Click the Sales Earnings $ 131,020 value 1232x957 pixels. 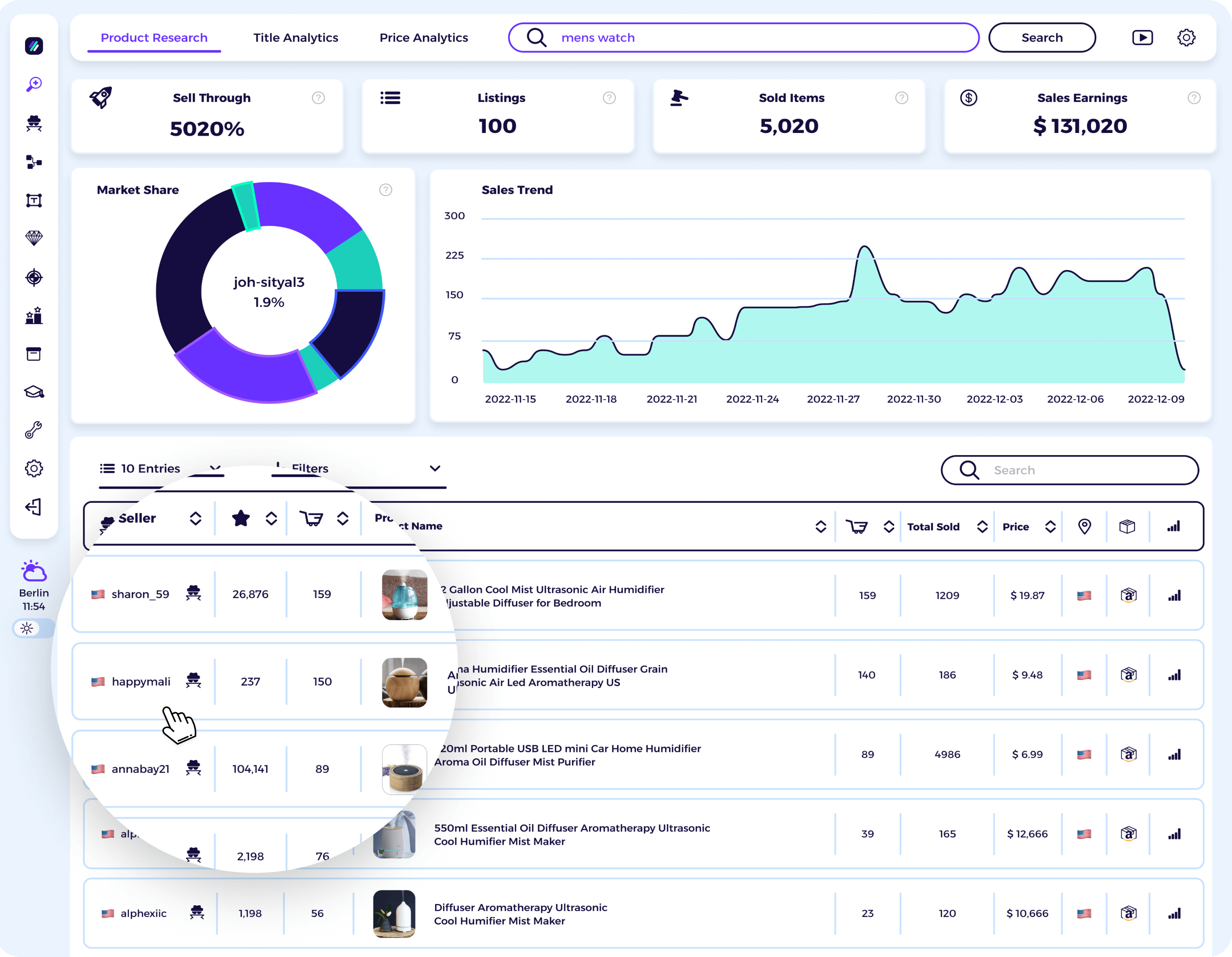click(1080, 126)
